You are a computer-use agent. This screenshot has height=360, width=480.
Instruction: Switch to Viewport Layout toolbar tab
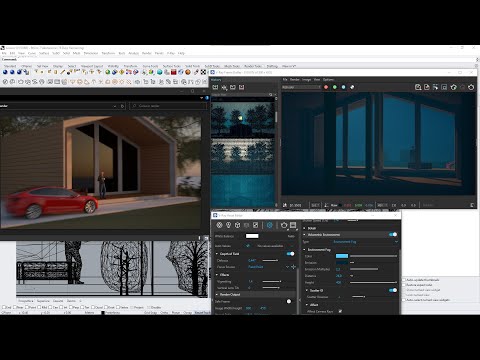(92, 66)
